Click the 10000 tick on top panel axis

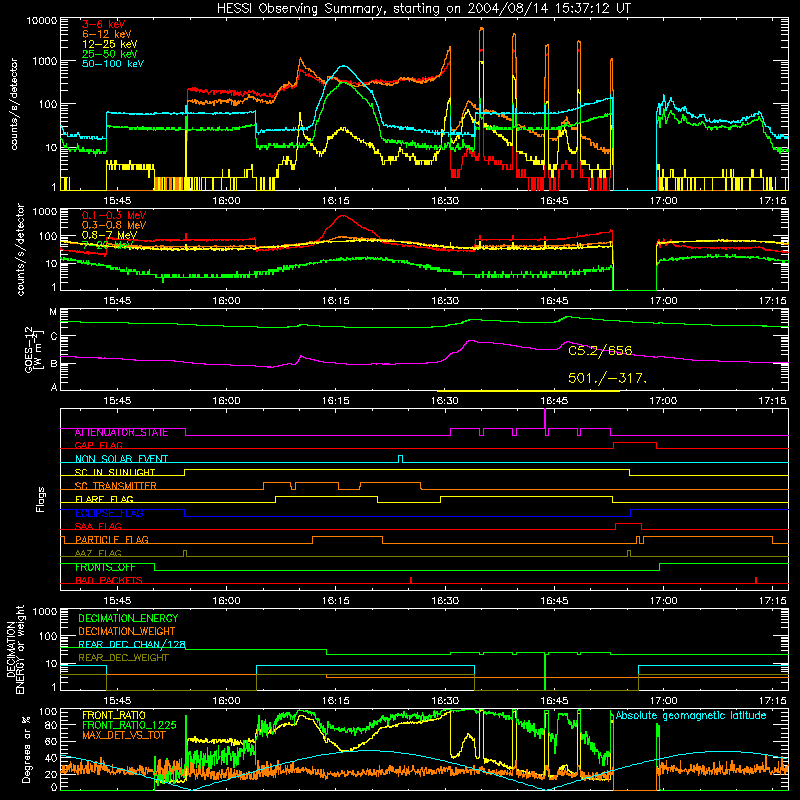41,21
